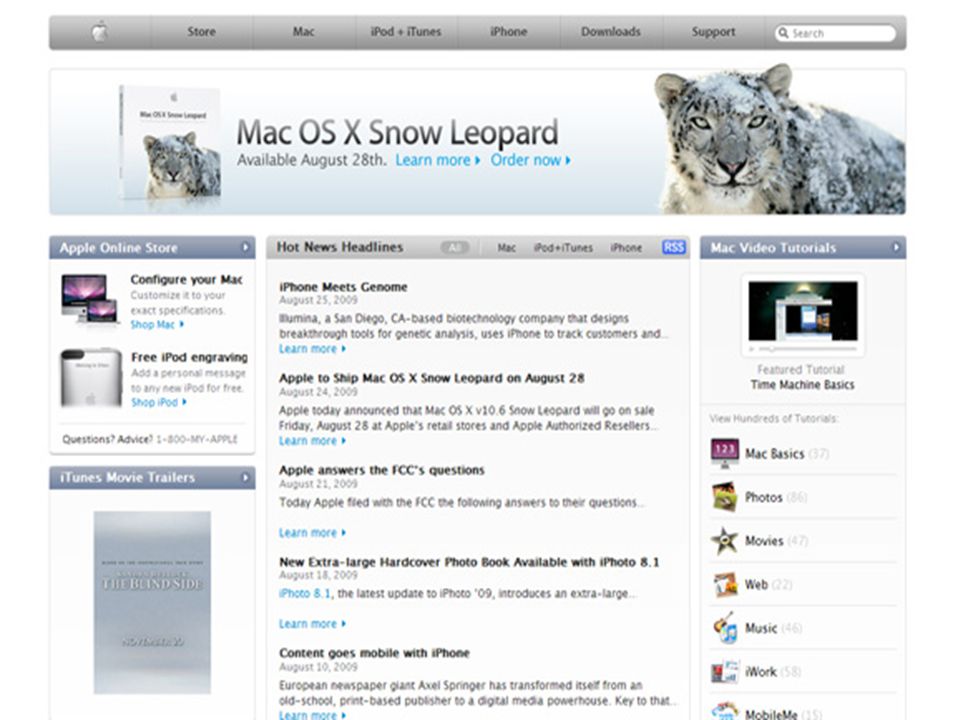Expand the Apple Online Store header arrow
The image size is (960, 720).
coord(246,247)
